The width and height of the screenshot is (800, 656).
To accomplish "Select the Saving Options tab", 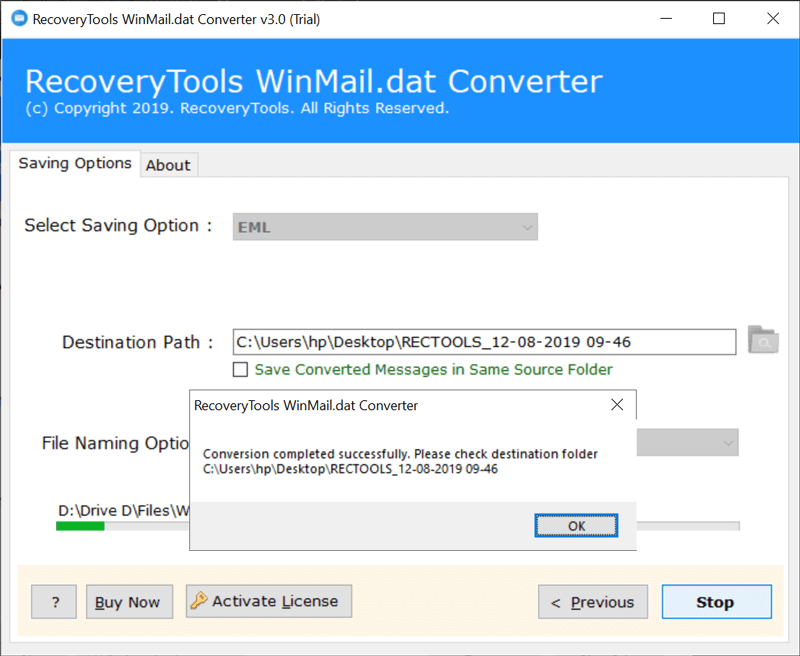I will pyautogui.click(x=75, y=163).
